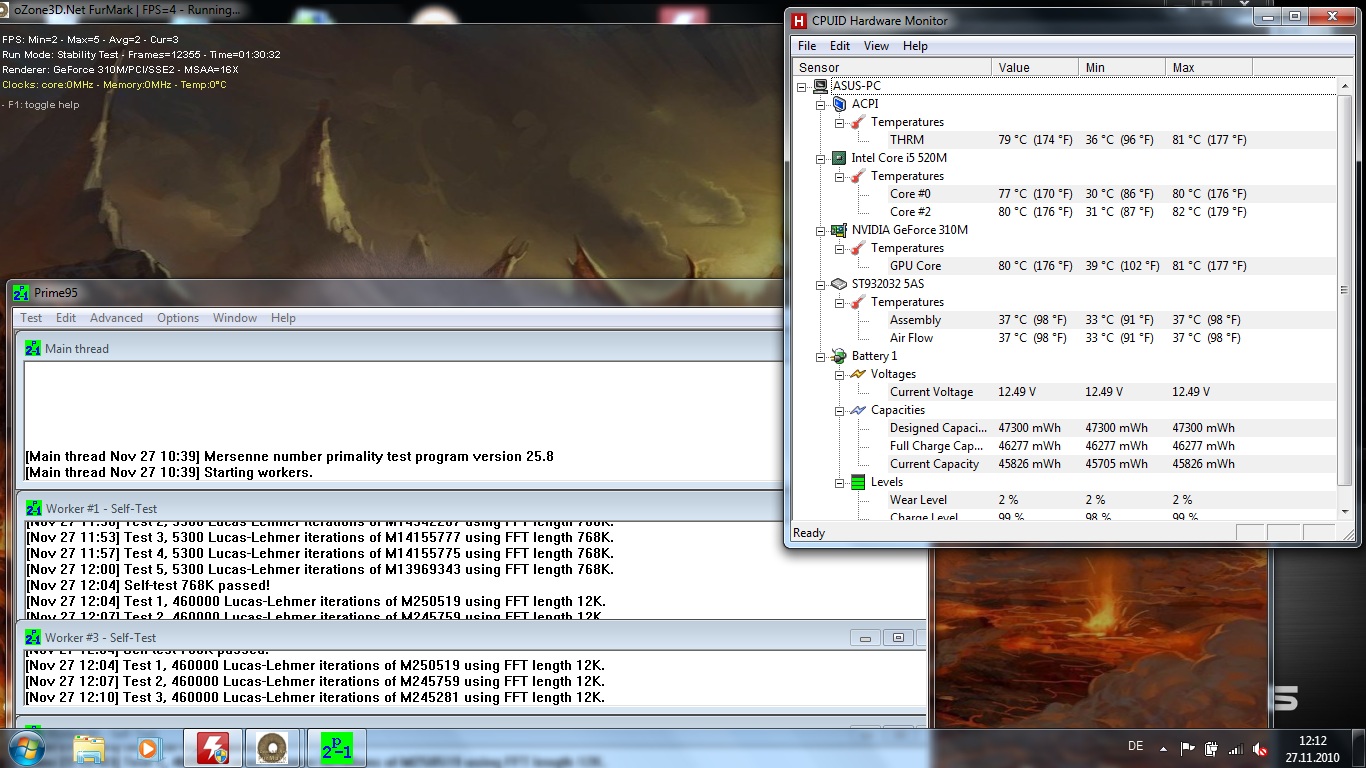The image size is (1366, 768).
Task: Open the Advanced menu in Prime95
Action: 116,318
